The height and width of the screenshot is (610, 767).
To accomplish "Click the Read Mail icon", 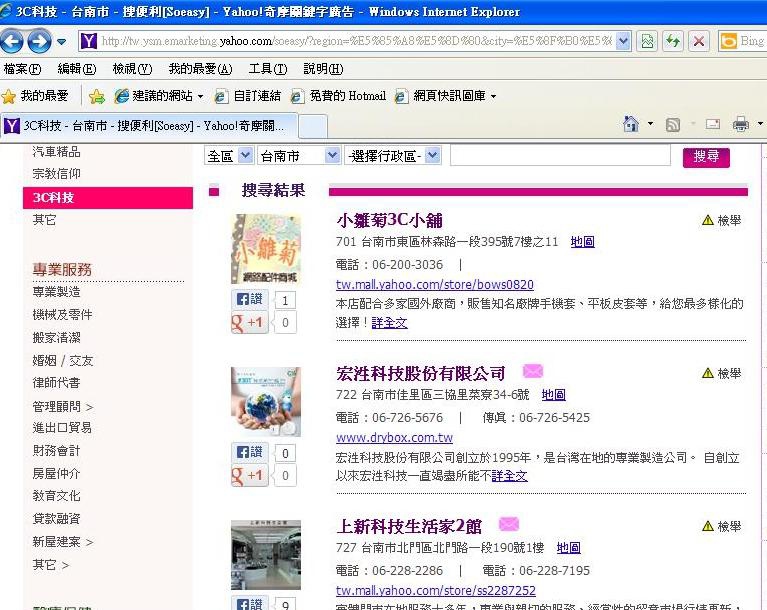I will [x=713, y=125].
